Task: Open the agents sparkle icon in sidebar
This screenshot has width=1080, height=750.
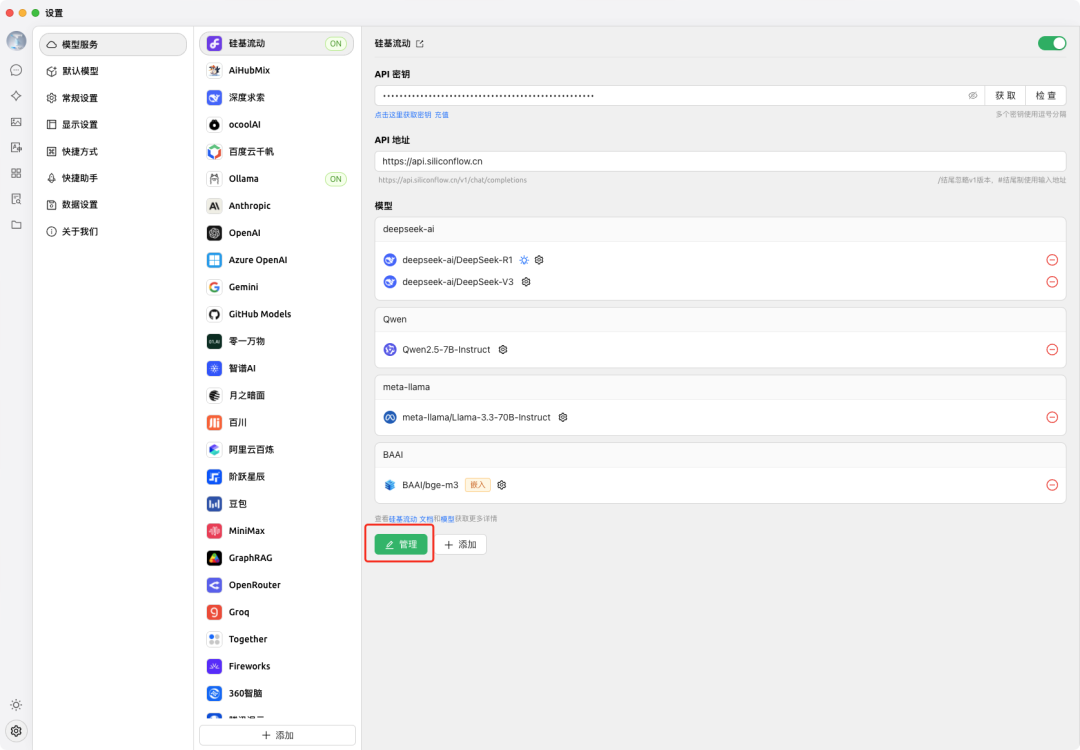Action: coord(16,96)
